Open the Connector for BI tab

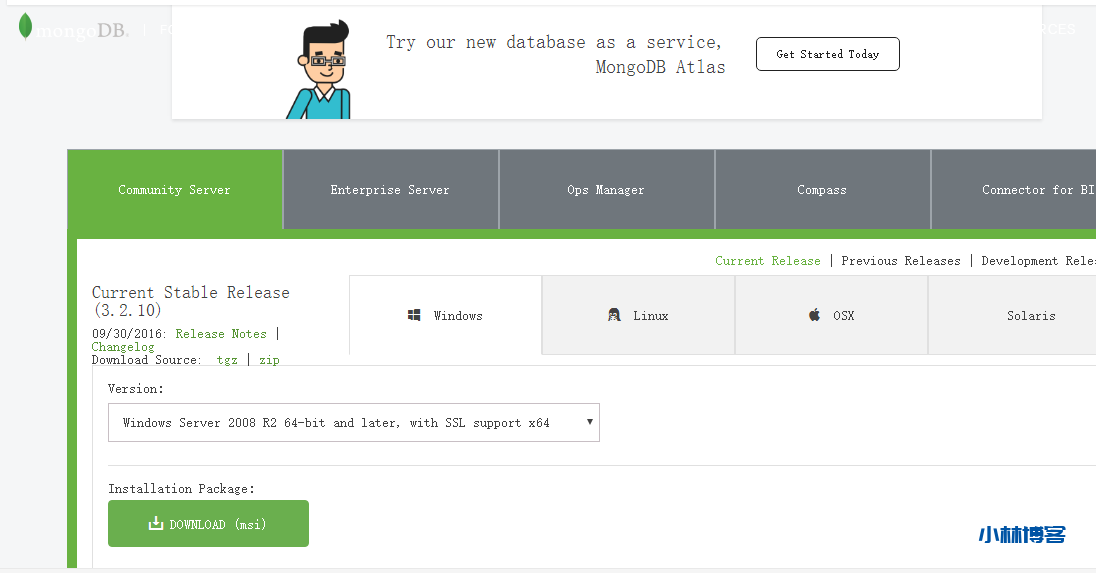[1014, 189]
